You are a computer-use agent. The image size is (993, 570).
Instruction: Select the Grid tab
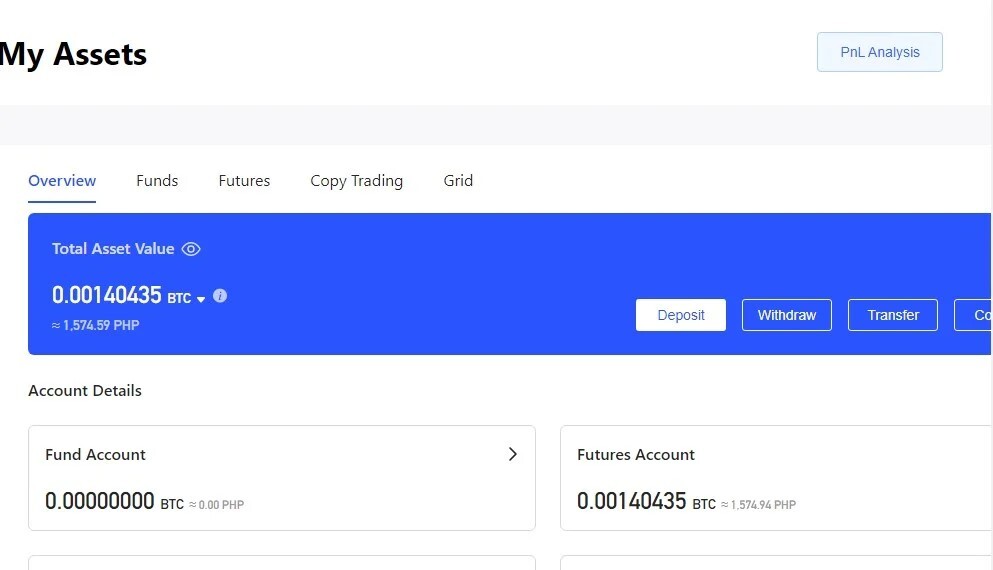tap(458, 180)
